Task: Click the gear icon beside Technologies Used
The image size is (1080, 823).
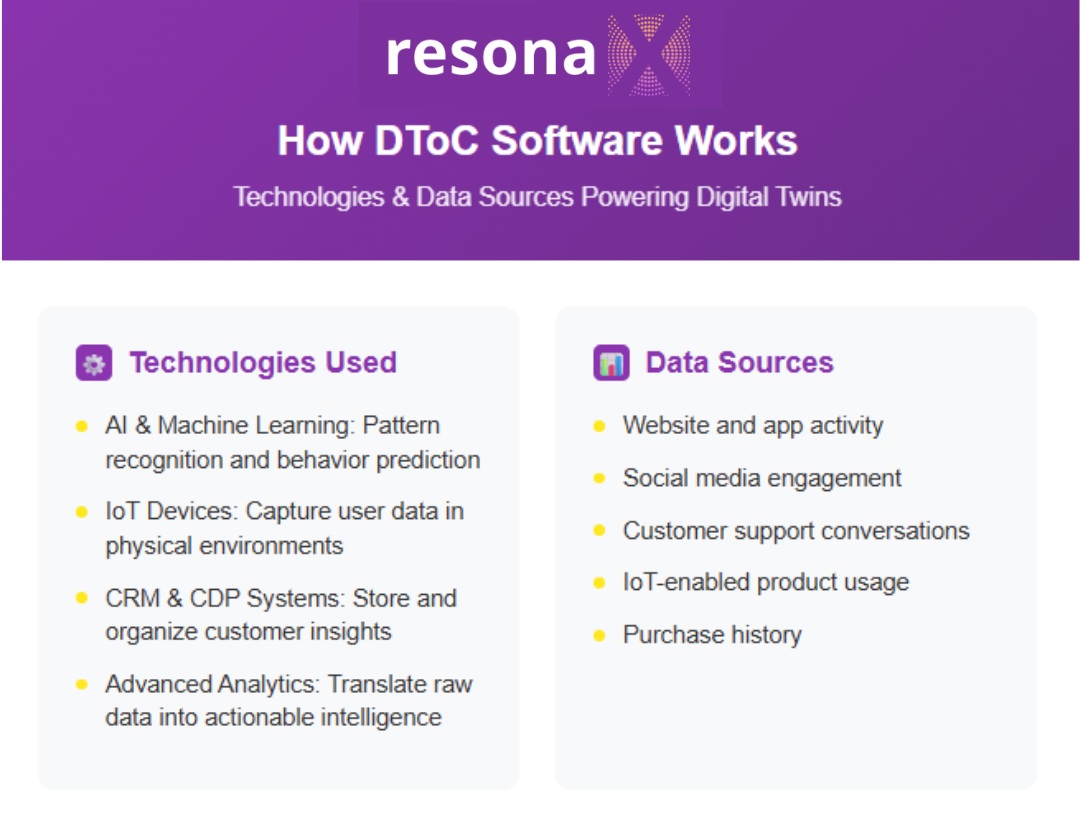Action: point(94,363)
